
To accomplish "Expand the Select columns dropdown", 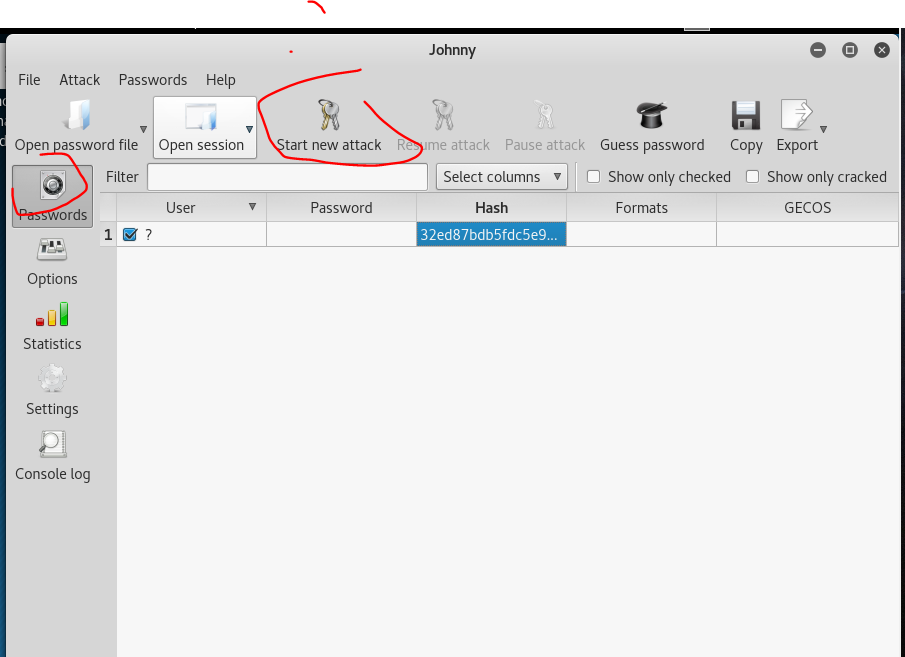I will click(x=501, y=177).
